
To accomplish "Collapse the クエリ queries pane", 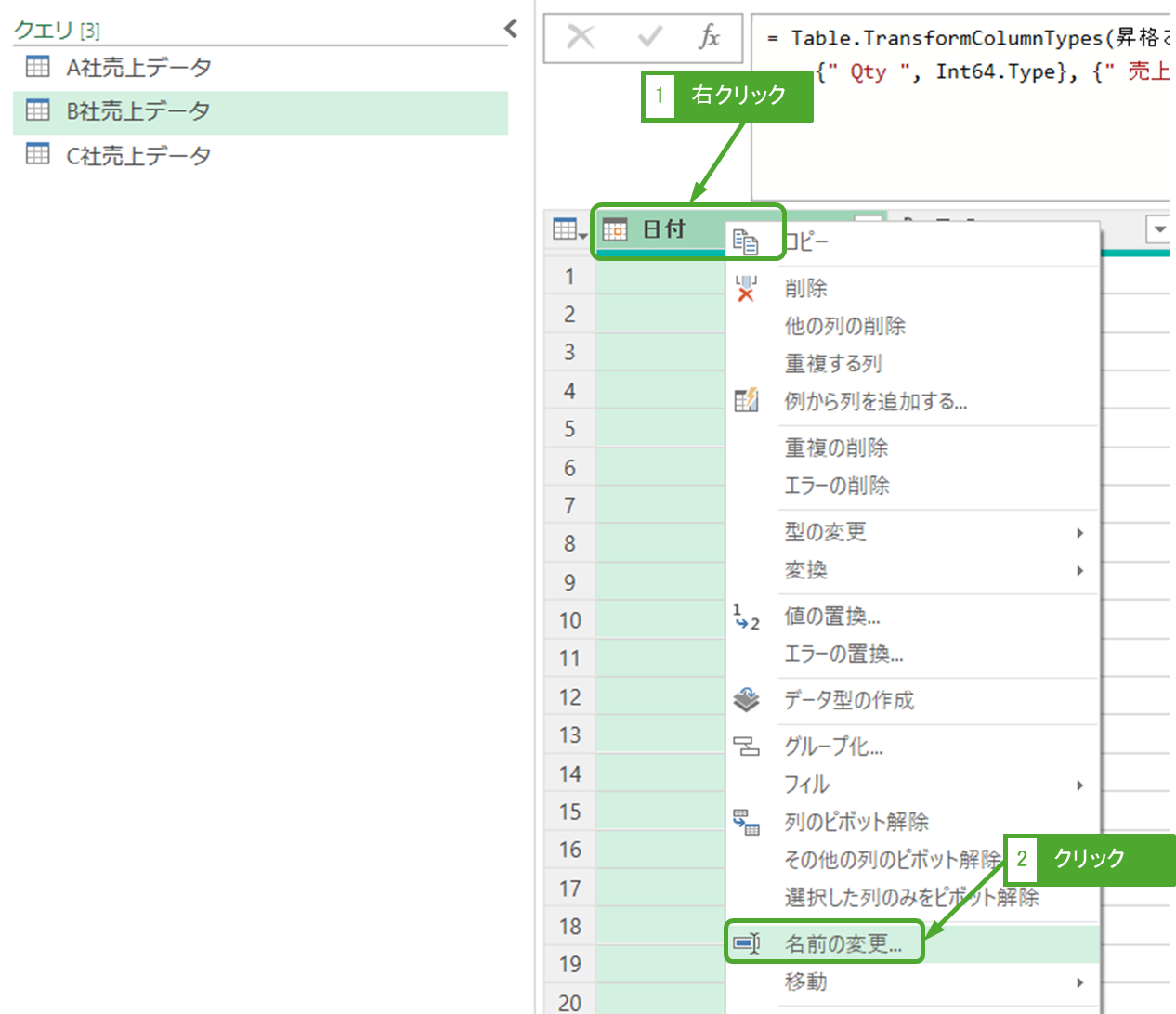I will click(510, 29).
